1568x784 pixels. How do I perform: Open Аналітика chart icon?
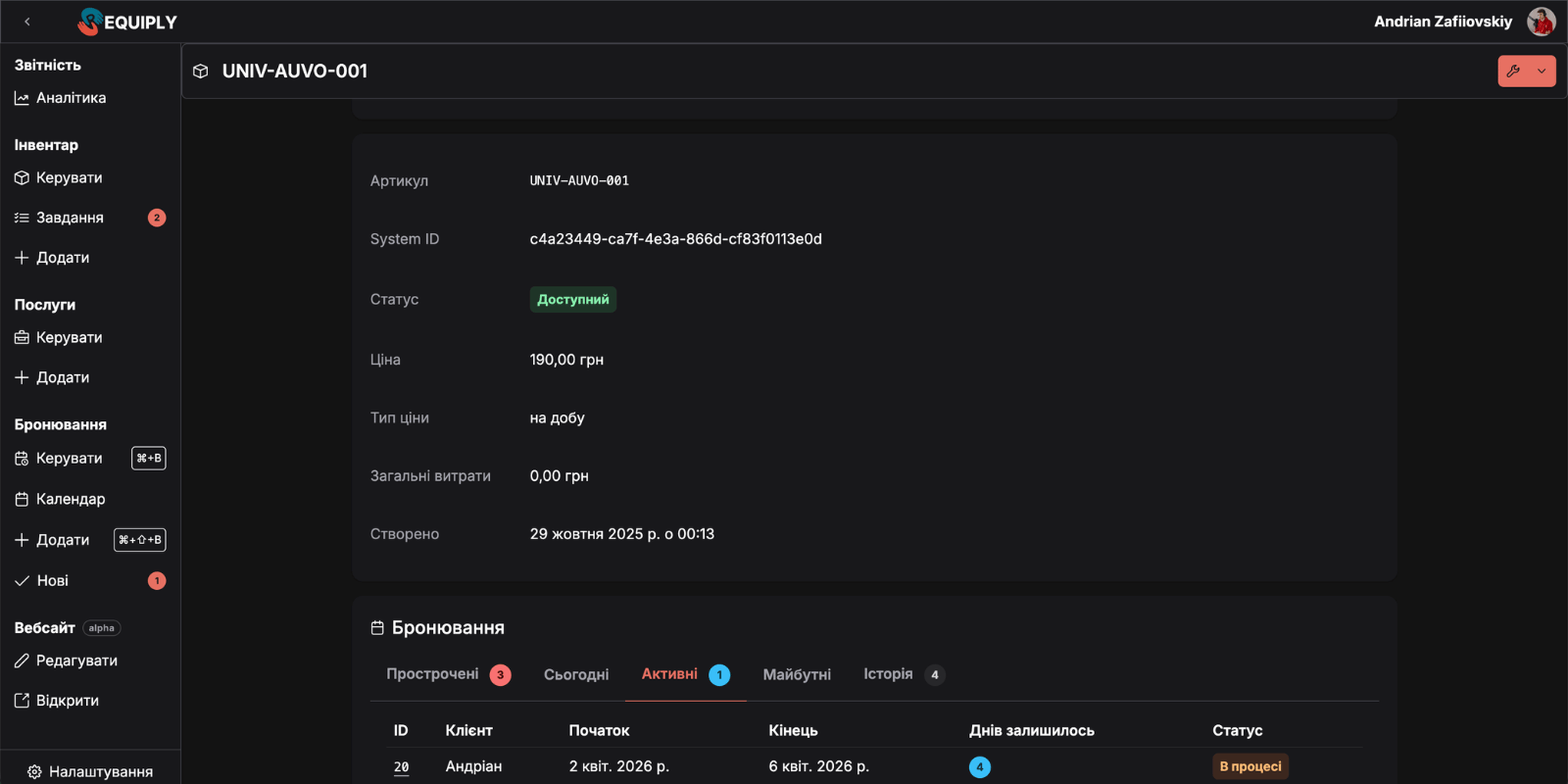(x=22, y=98)
